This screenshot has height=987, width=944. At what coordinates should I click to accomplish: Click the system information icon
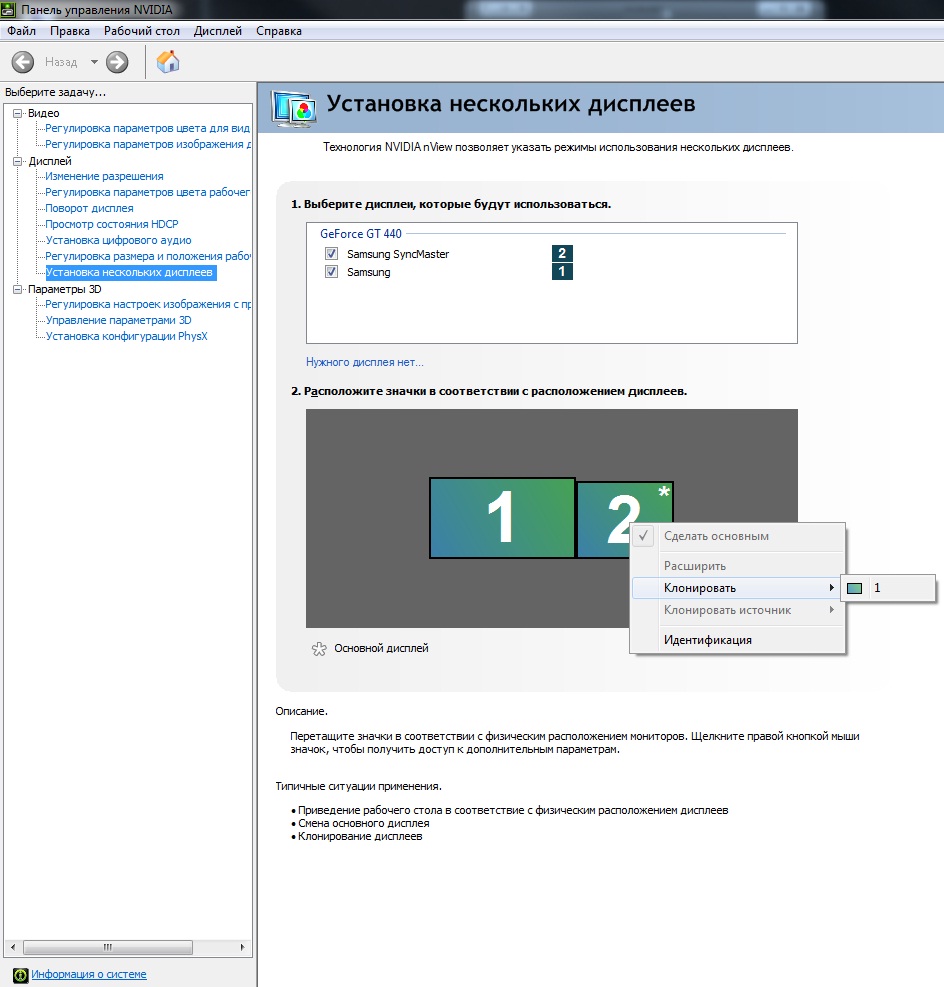click(x=21, y=975)
